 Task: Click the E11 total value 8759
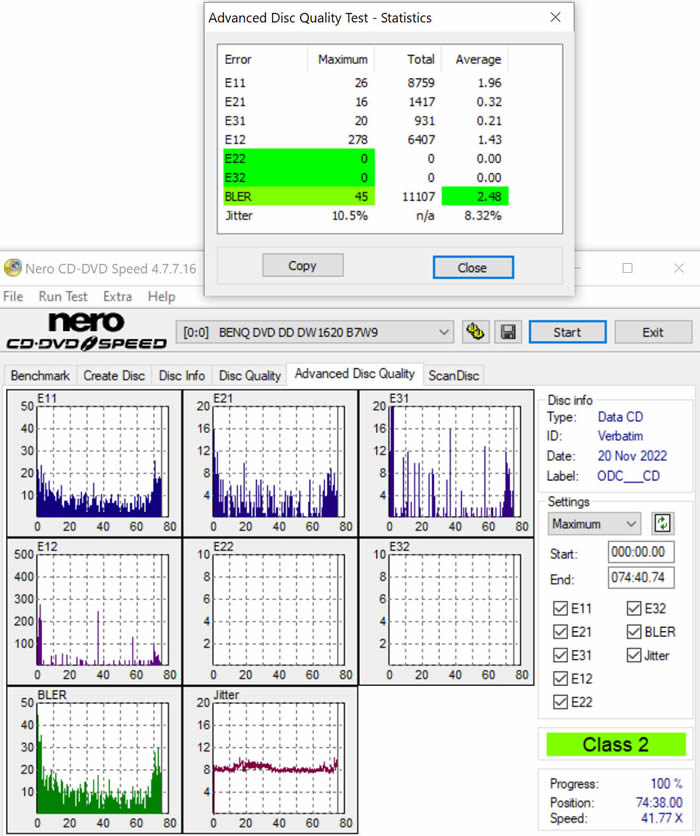[421, 83]
